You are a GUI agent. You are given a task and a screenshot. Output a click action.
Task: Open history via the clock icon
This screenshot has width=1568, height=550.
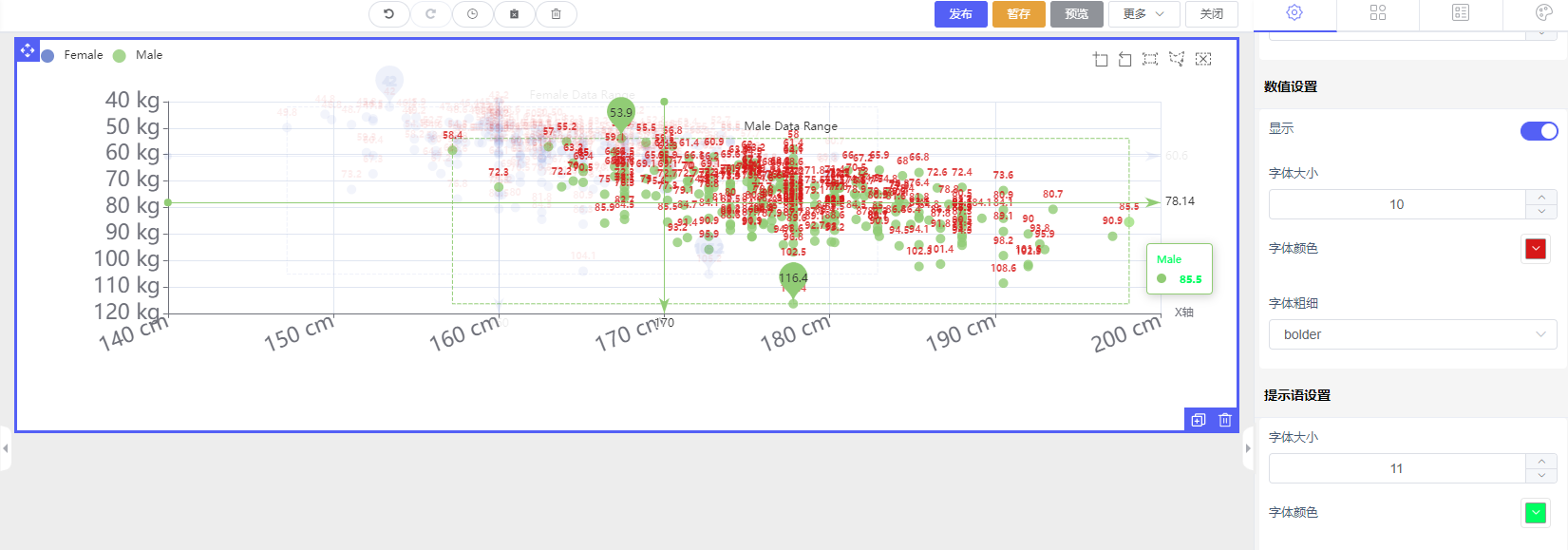pyautogui.click(x=472, y=14)
